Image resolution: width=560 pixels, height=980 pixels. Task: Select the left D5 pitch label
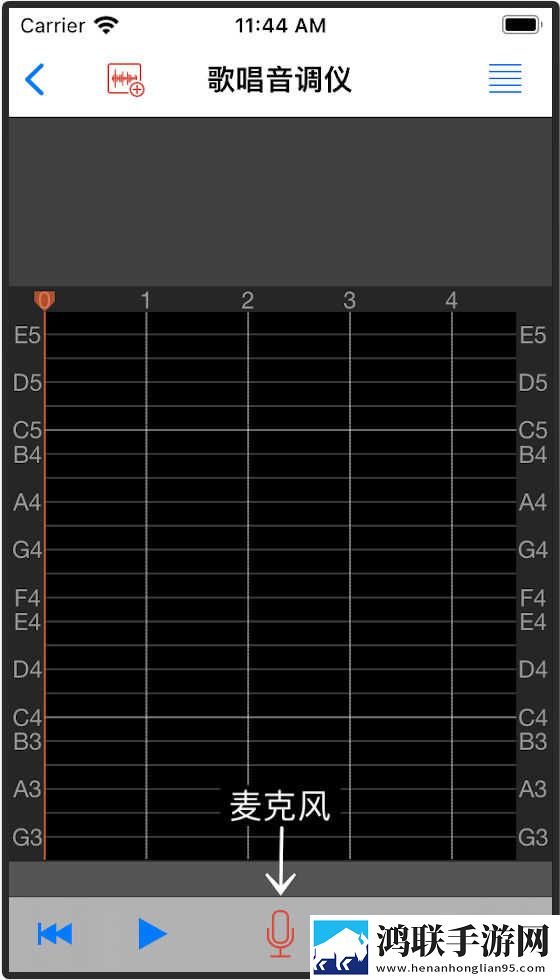pos(28,382)
